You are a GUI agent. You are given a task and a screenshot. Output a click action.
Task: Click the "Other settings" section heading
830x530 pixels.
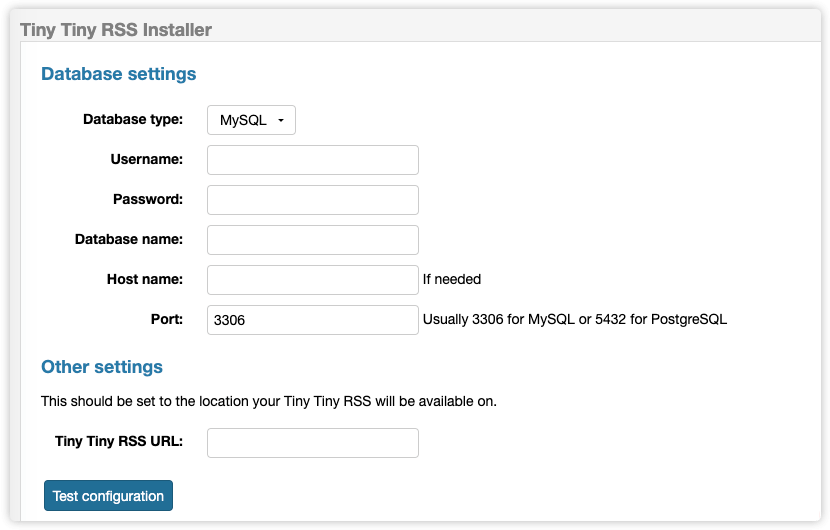click(x=101, y=367)
